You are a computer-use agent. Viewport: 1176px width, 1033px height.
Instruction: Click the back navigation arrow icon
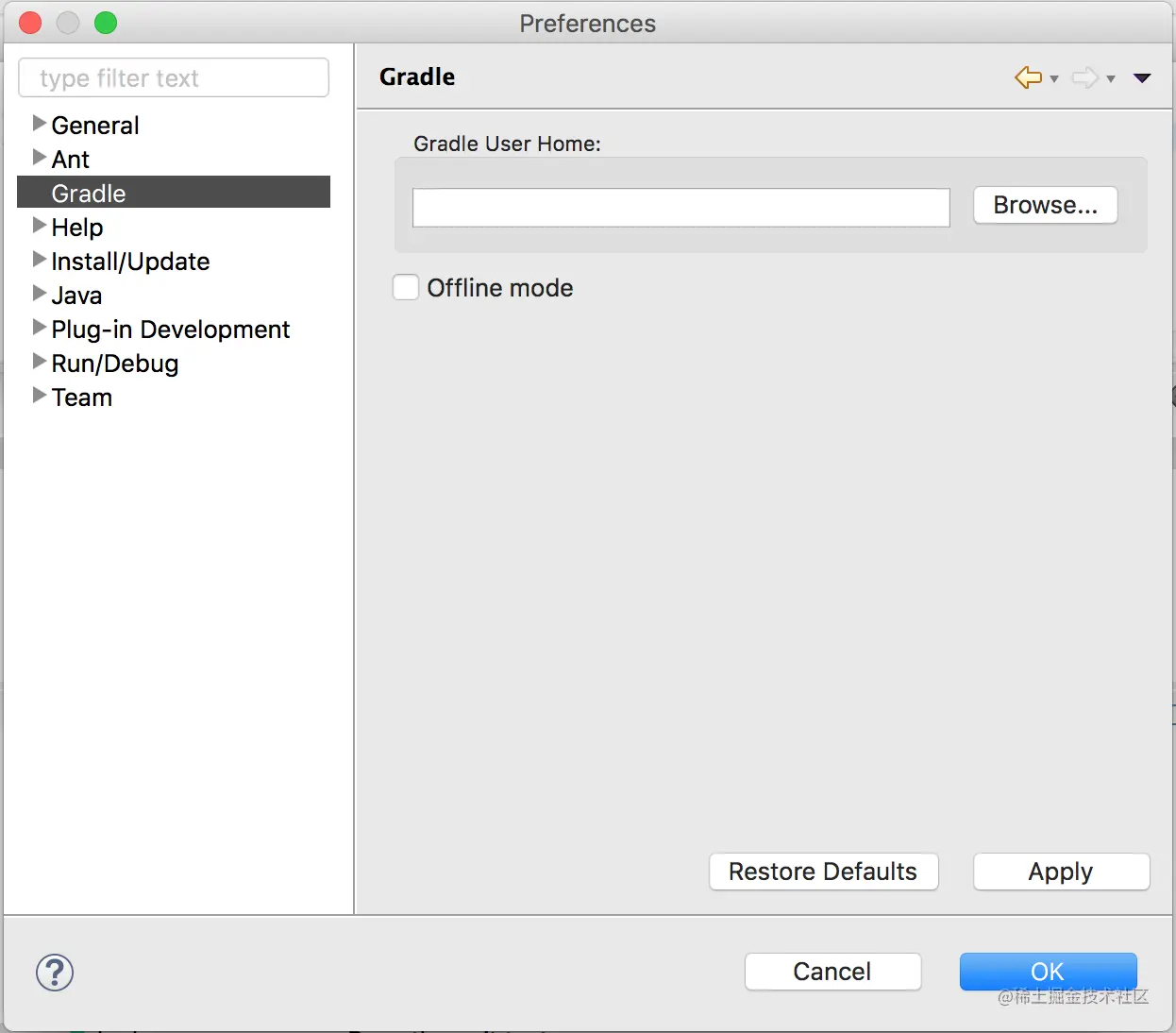coord(1028,77)
